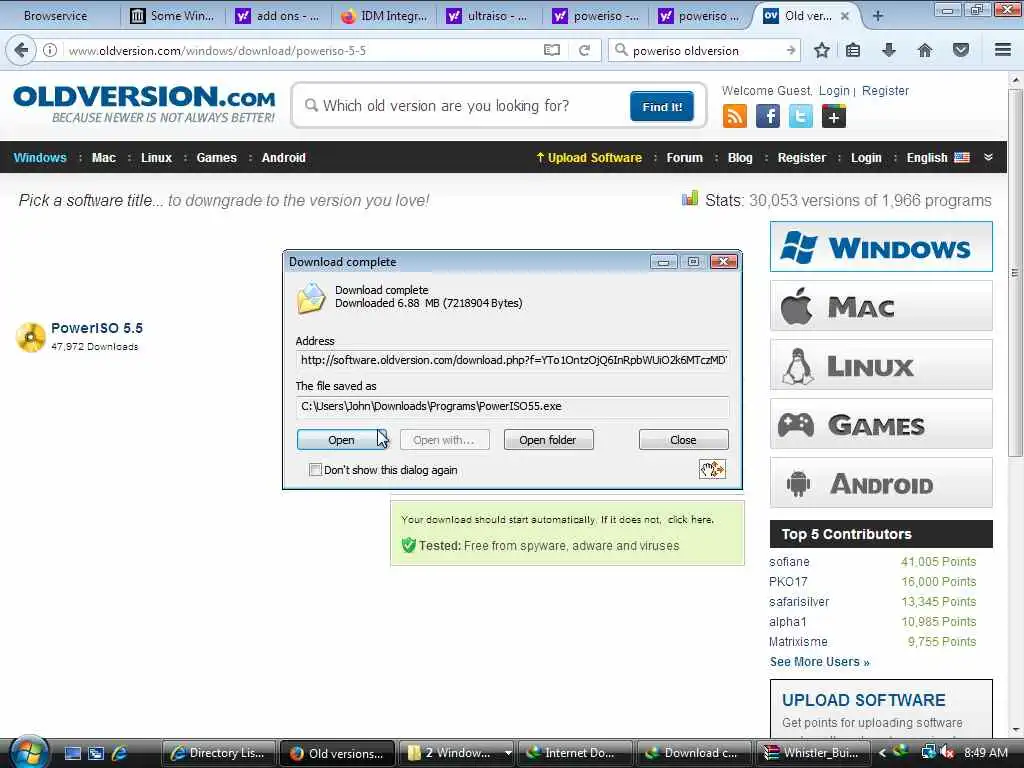Open the bookmarks list icon

click(853, 50)
